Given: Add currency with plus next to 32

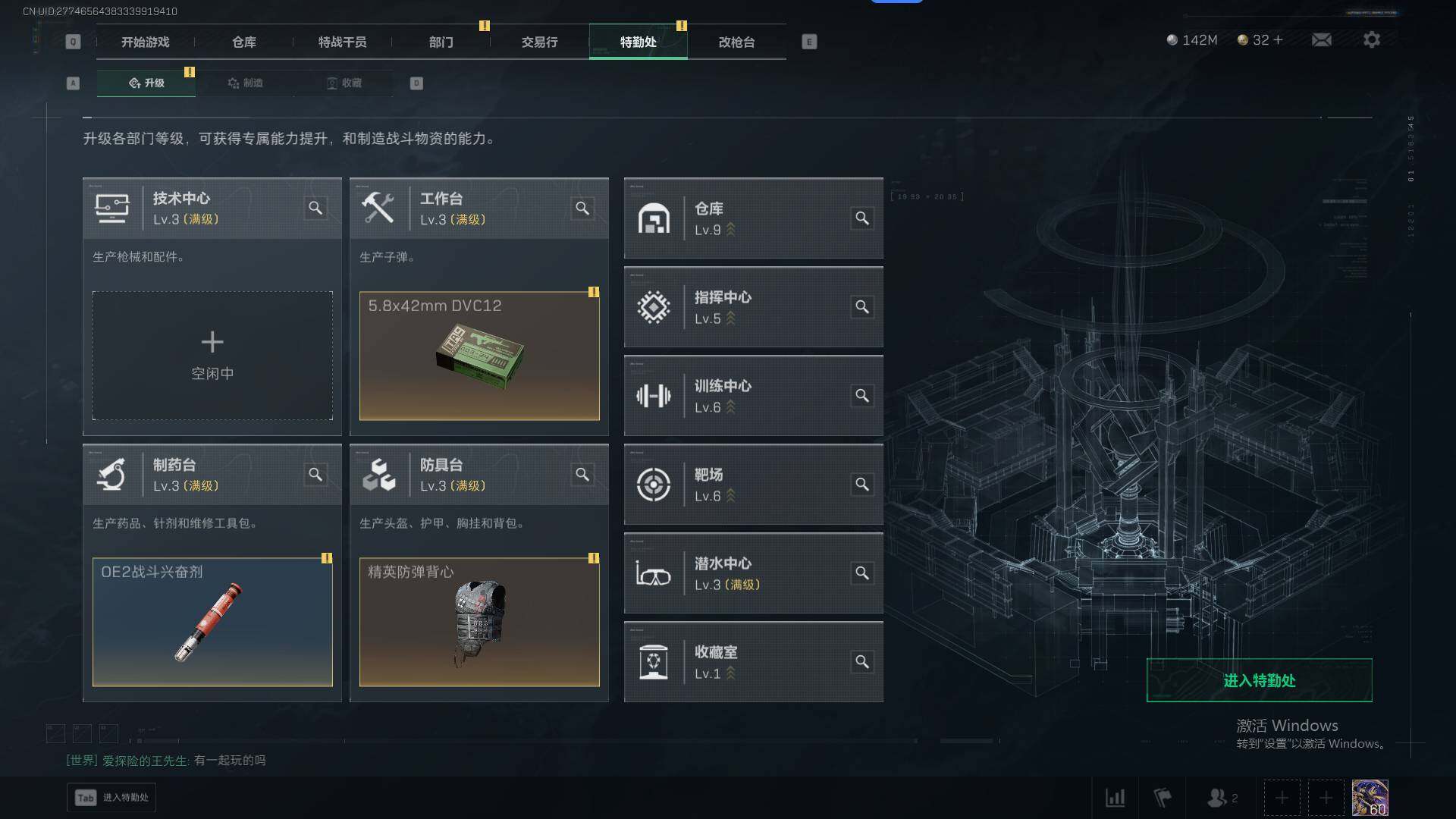Looking at the screenshot, I should tap(1279, 39).
